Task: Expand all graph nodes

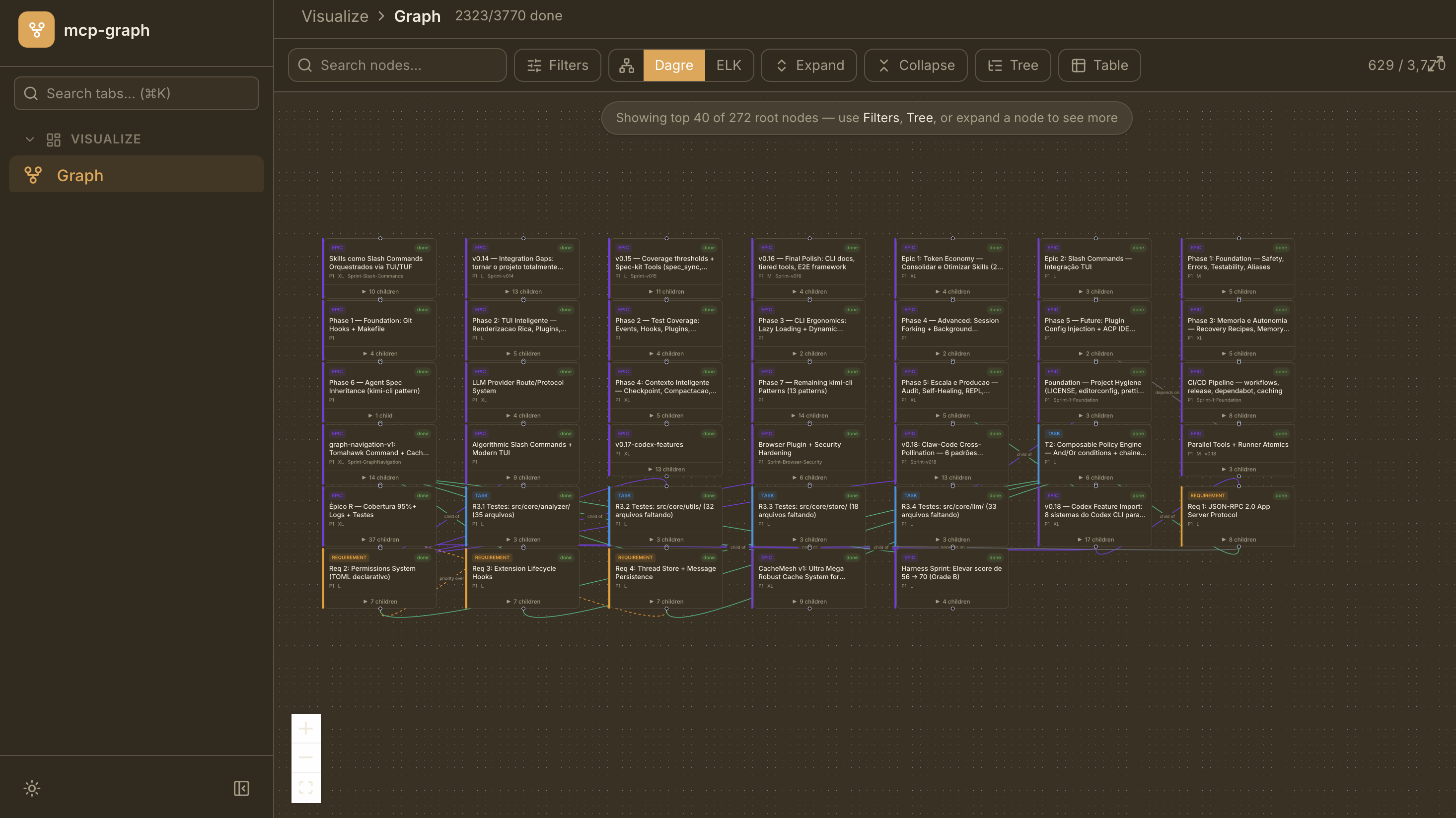Action: [809, 66]
